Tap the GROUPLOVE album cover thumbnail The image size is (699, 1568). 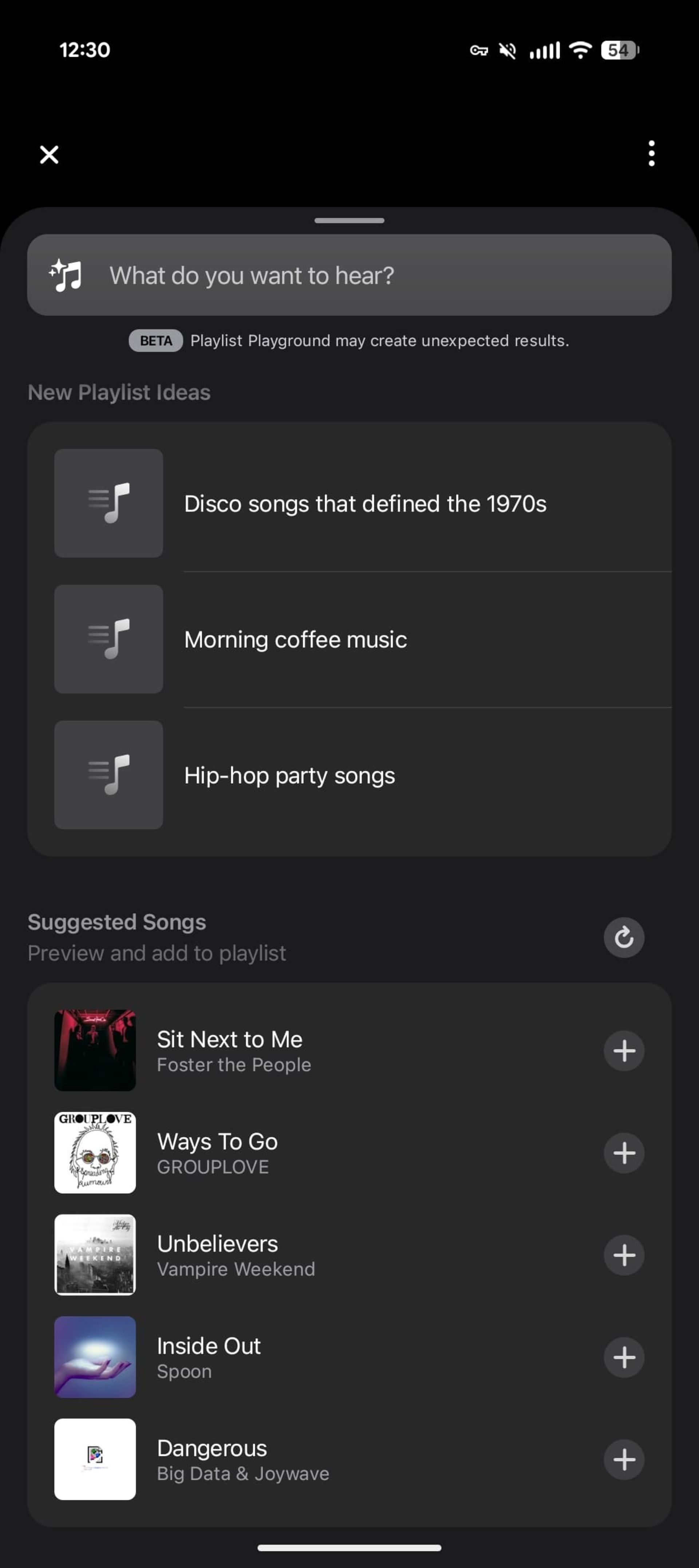(95, 1153)
